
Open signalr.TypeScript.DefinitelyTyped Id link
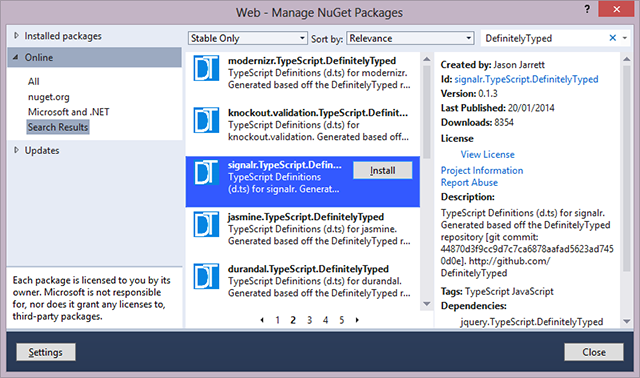point(526,79)
